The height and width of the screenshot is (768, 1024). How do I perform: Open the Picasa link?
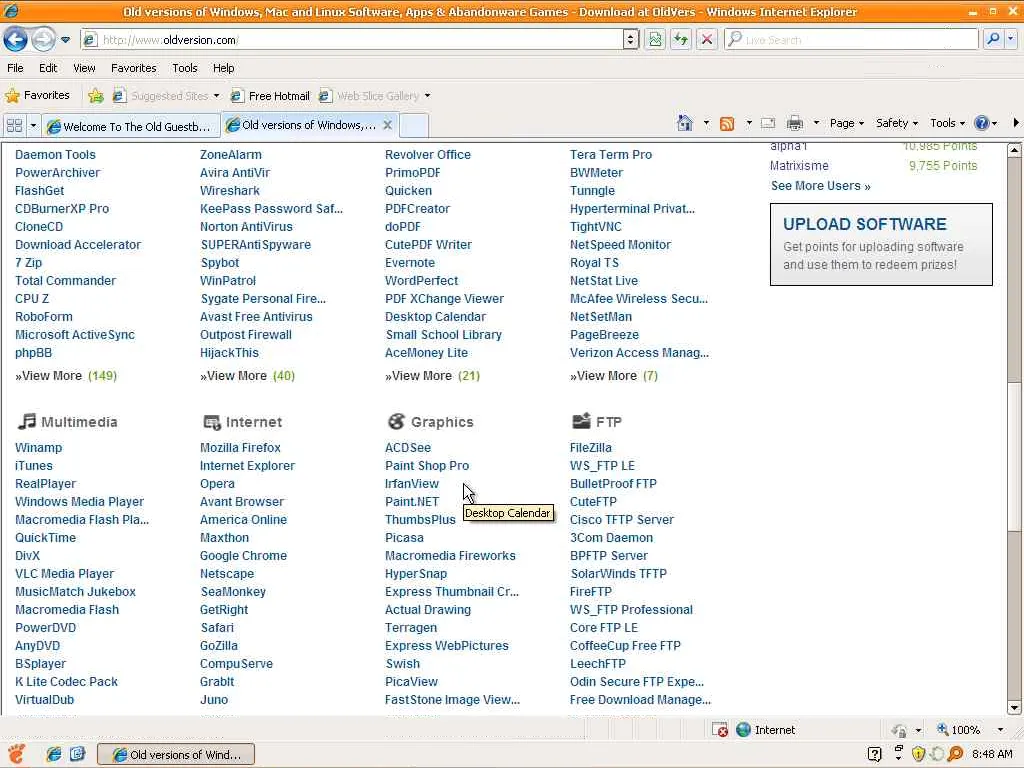click(404, 538)
